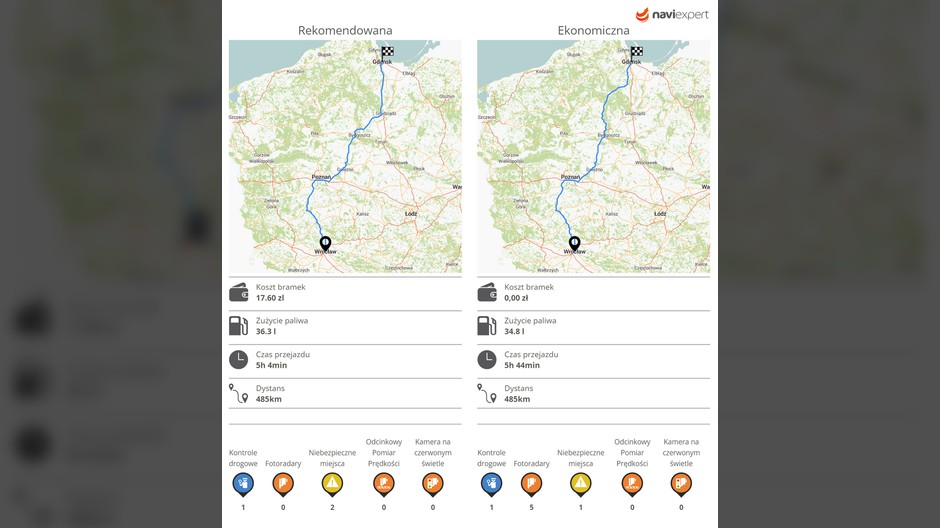This screenshot has height=528, width=940.
Task: Click Kamera na czerwonym świetle icon in Rekomendowana
Action: [433, 484]
